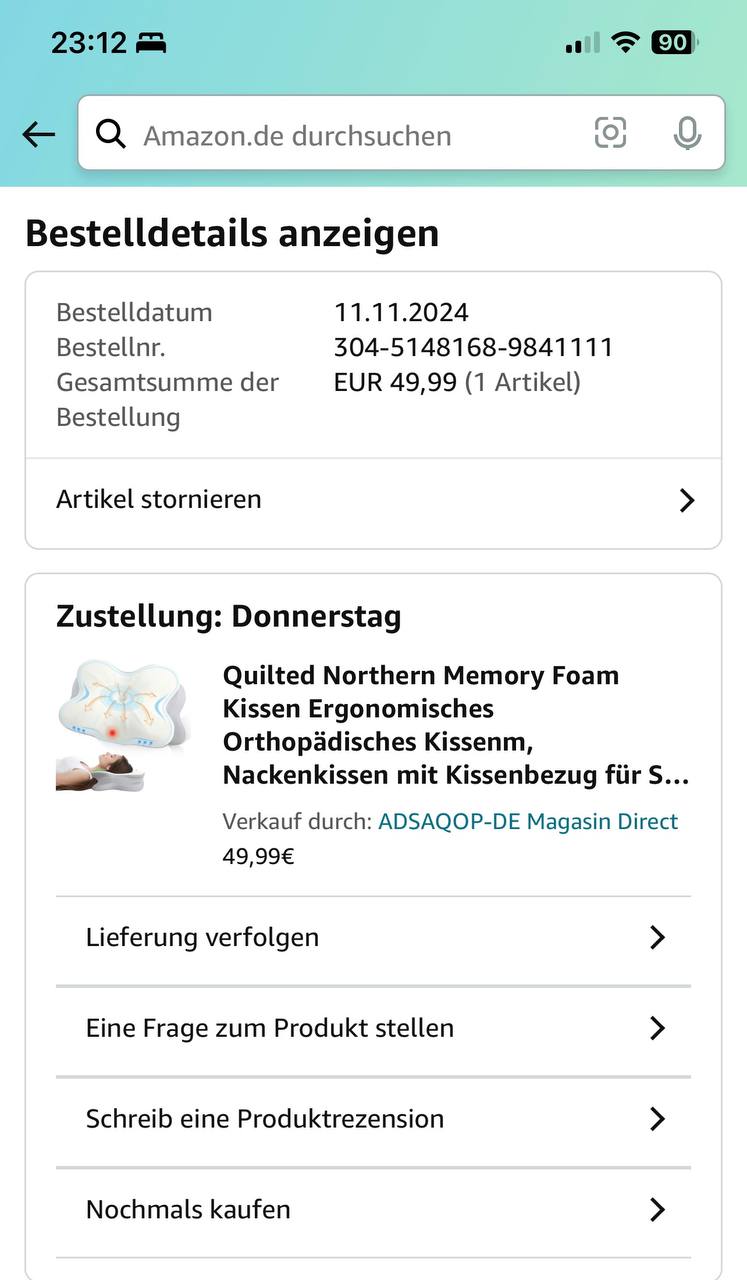Tap the search magnifier icon

click(111, 134)
